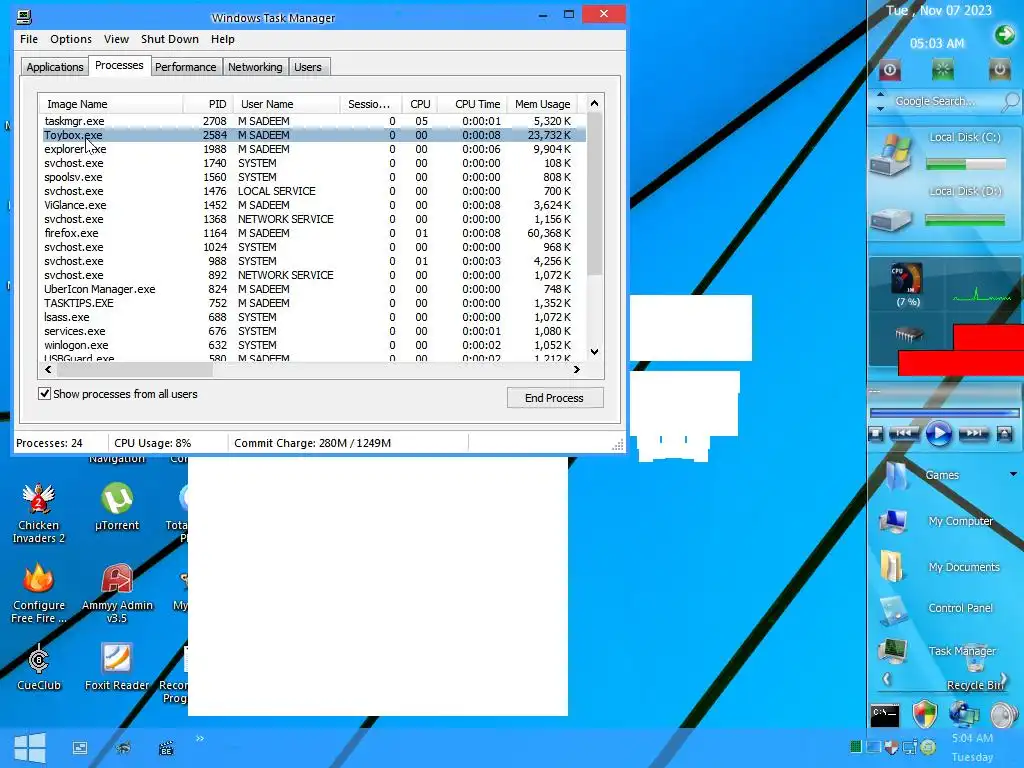Open the File menu

click(x=29, y=39)
